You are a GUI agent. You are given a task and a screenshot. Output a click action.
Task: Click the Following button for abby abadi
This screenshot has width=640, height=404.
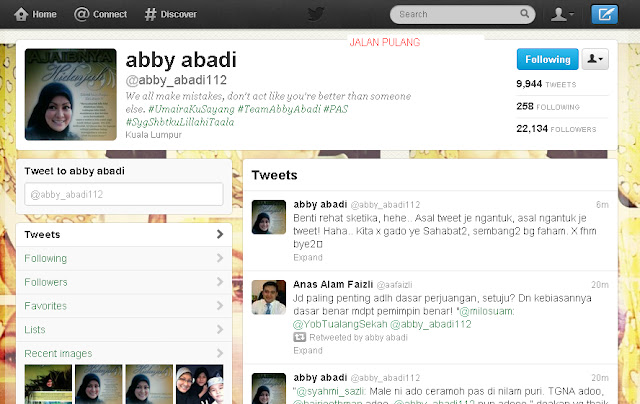pyautogui.click(x=547, y=59)
